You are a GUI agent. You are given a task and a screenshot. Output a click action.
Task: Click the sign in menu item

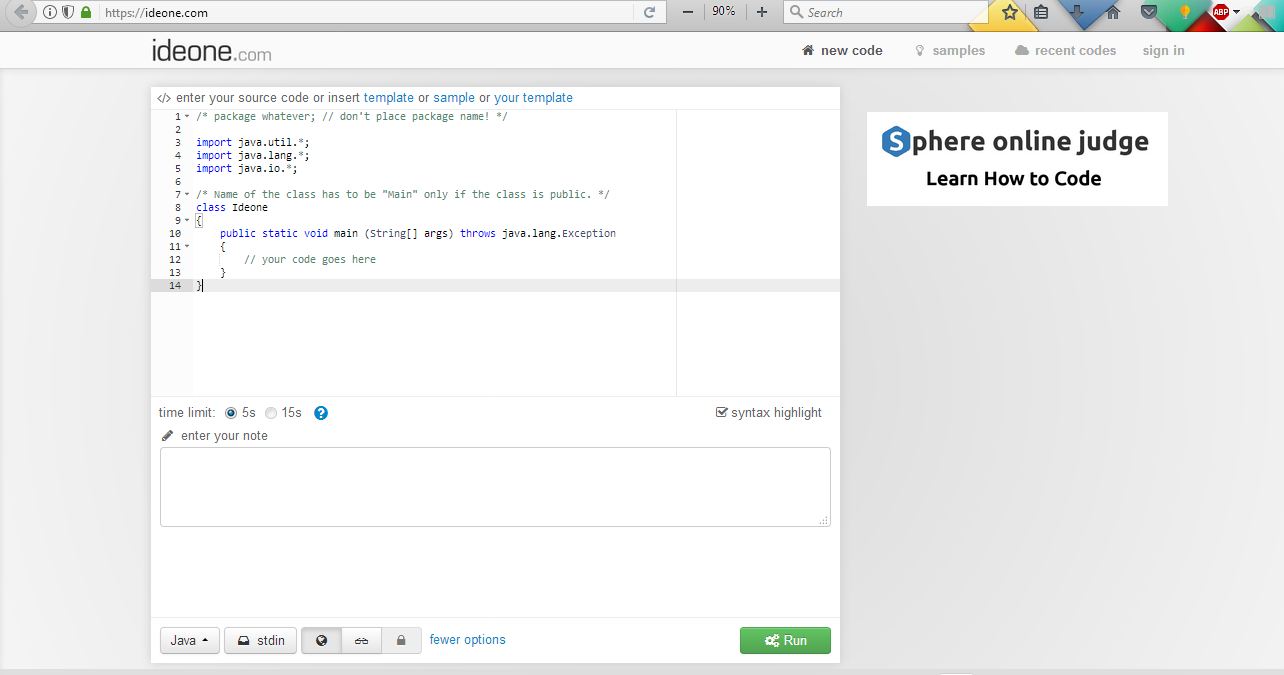coord(1163,51)
